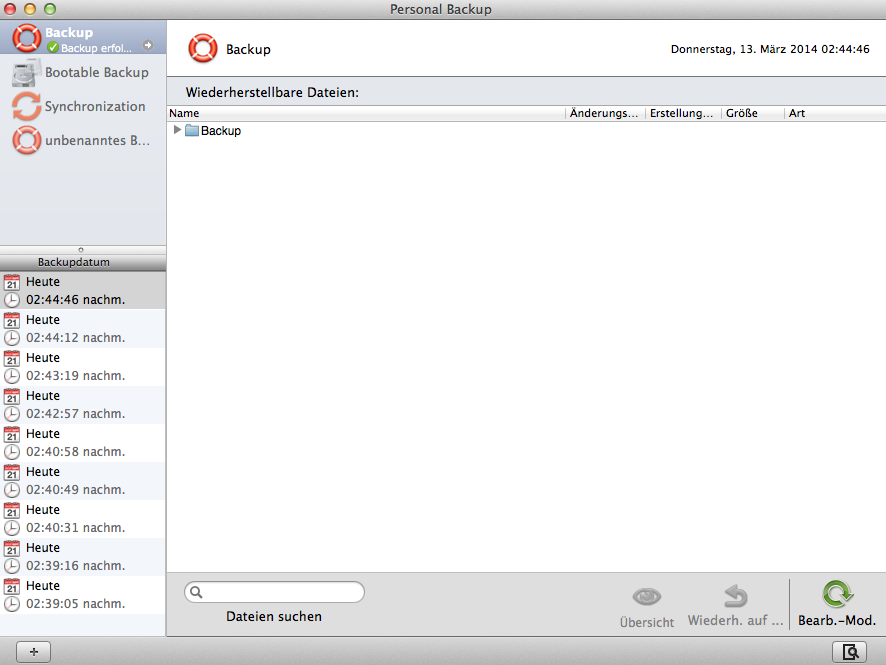Image resolution: width=886 pixels, height=665 pixels.
Task: Click the sidebar split divider handle
Action: [x=81, y=249]
